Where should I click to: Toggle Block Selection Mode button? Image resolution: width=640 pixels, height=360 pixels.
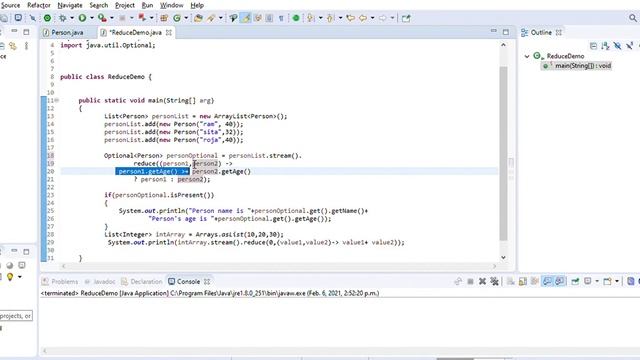tap(269, 18)
